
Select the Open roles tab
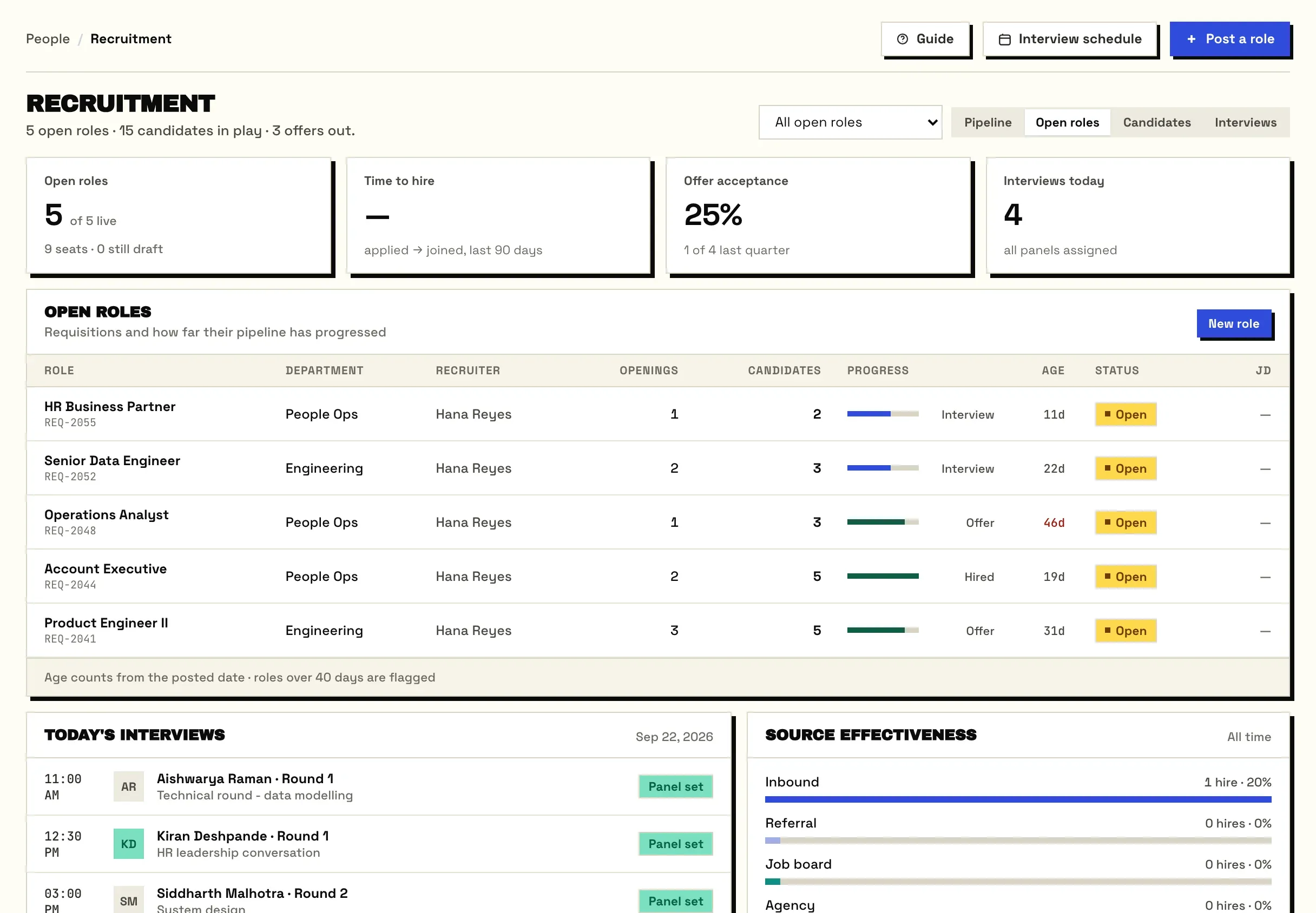point(1067,122)
